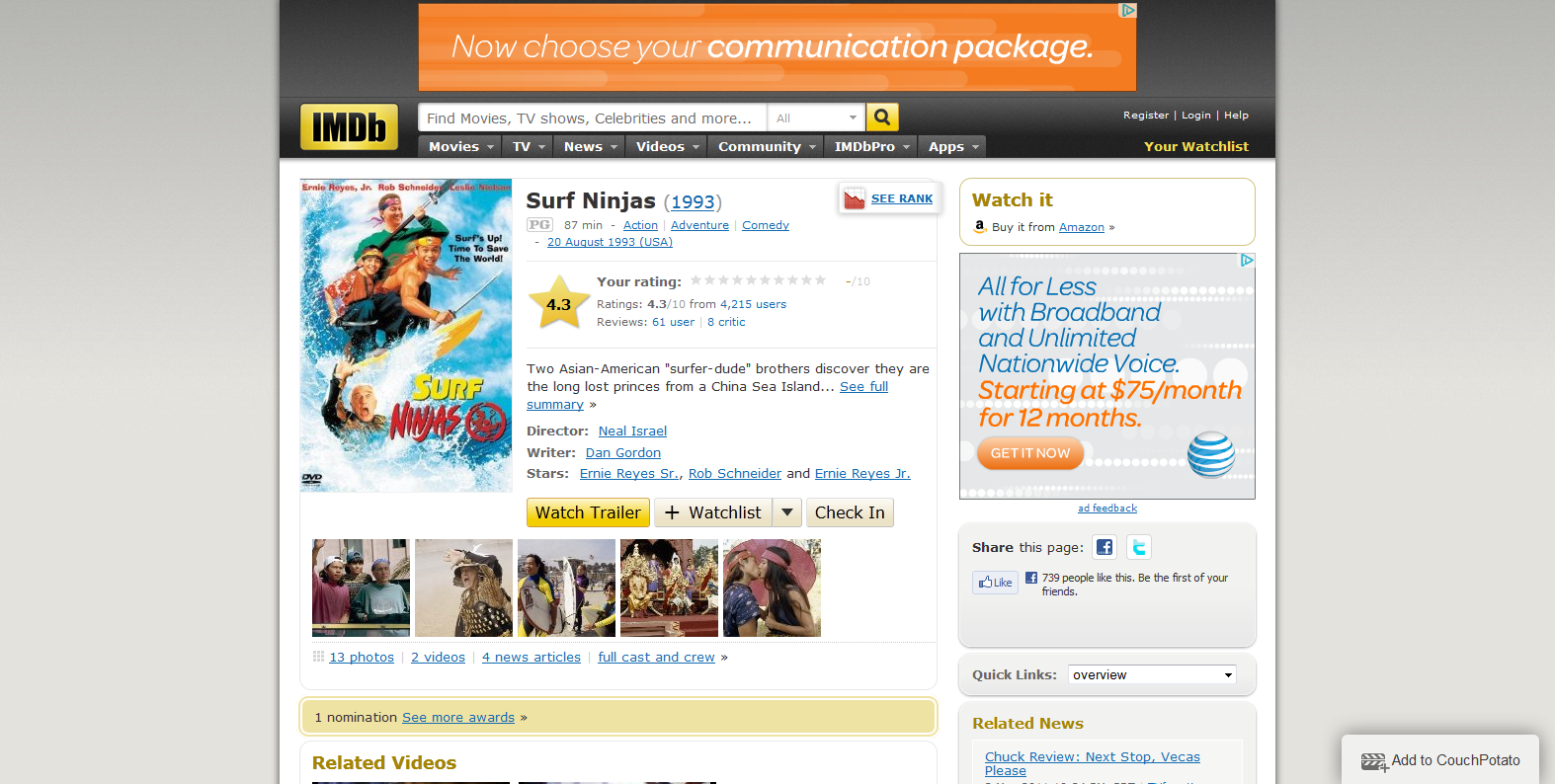The image size is (1555, 784).
Task: Click the photos grid icon
Action: pos(318,657)
